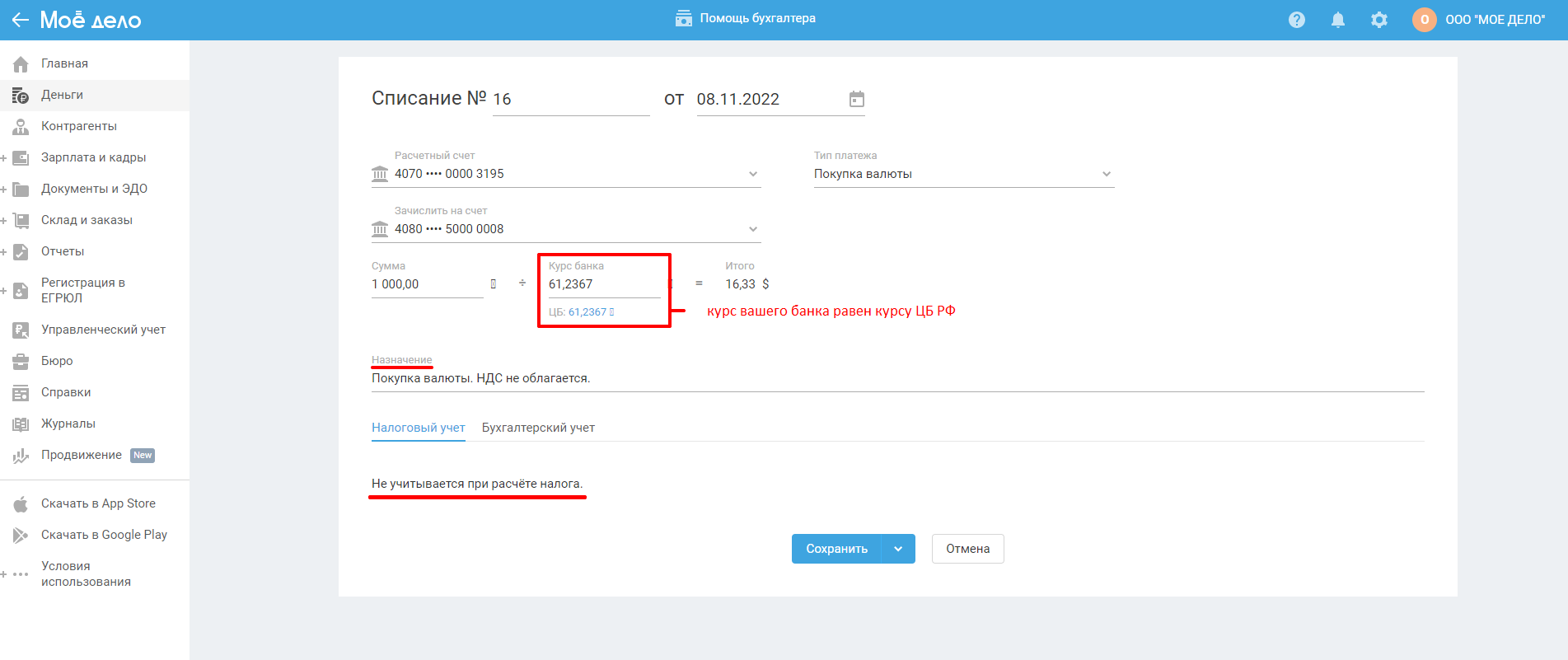
Task: Open the Сохранить button's dropdown arrow
Action: click(x=898, y=549)
